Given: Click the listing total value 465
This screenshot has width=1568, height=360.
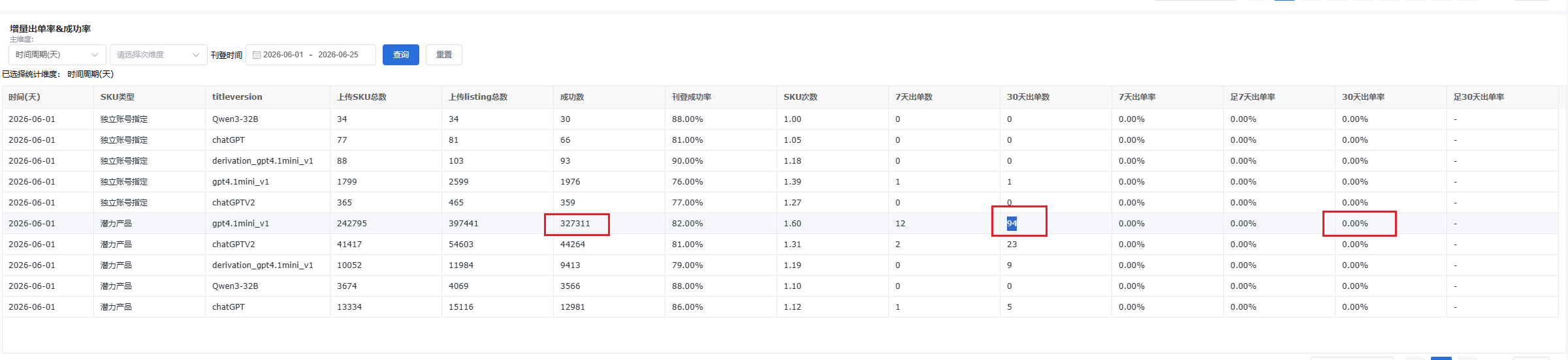Looking at the screenshot, I should coord(456,203).
